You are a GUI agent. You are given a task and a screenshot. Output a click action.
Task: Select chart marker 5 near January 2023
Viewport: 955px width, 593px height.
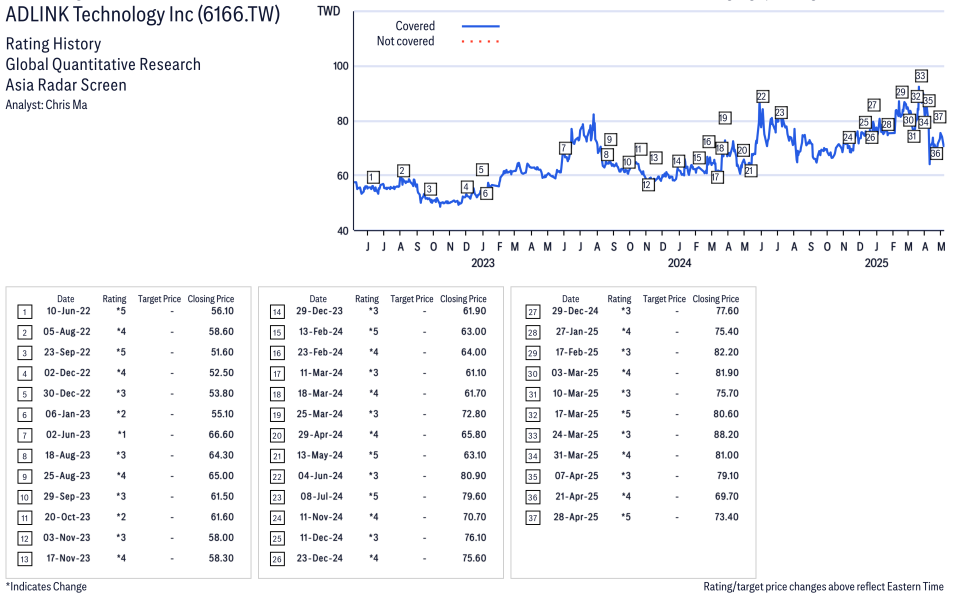pos(482,169)
